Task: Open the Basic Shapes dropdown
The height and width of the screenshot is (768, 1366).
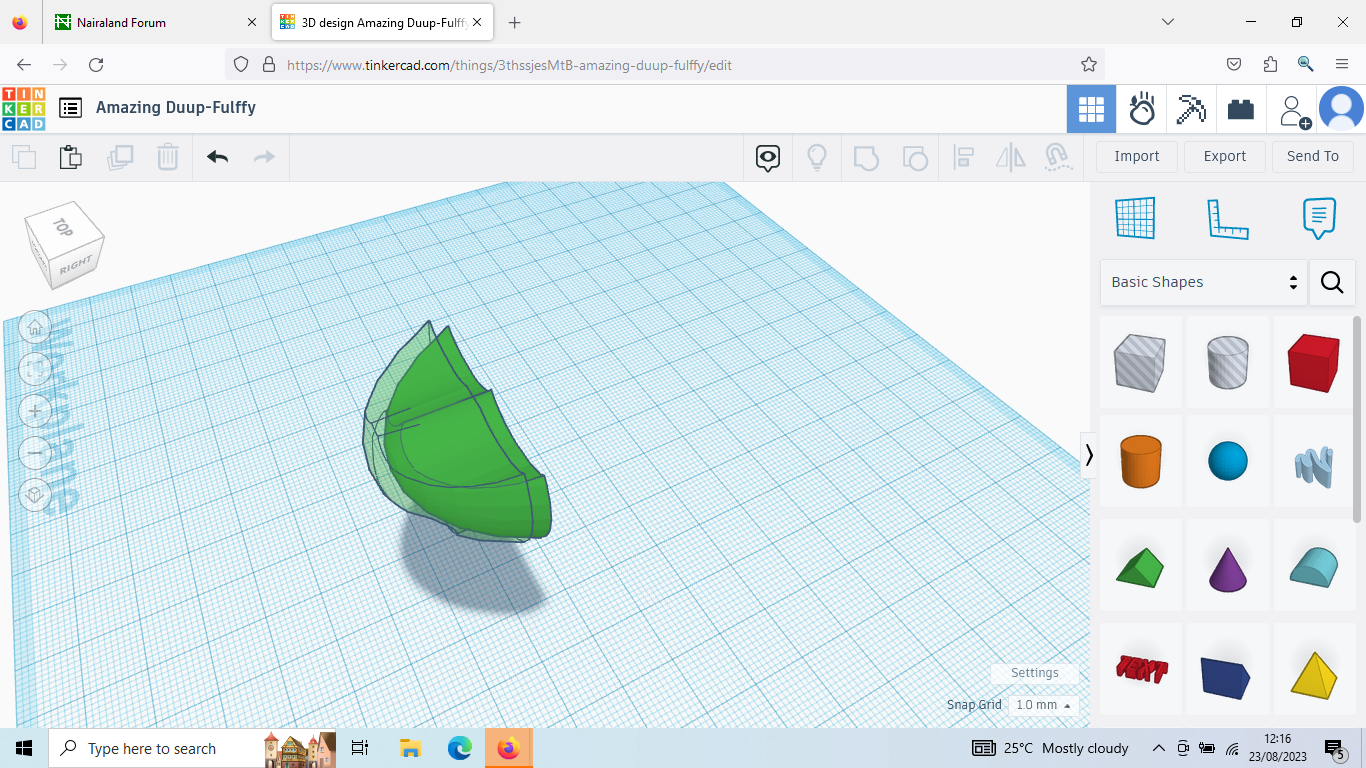Action: [1203, 282]
